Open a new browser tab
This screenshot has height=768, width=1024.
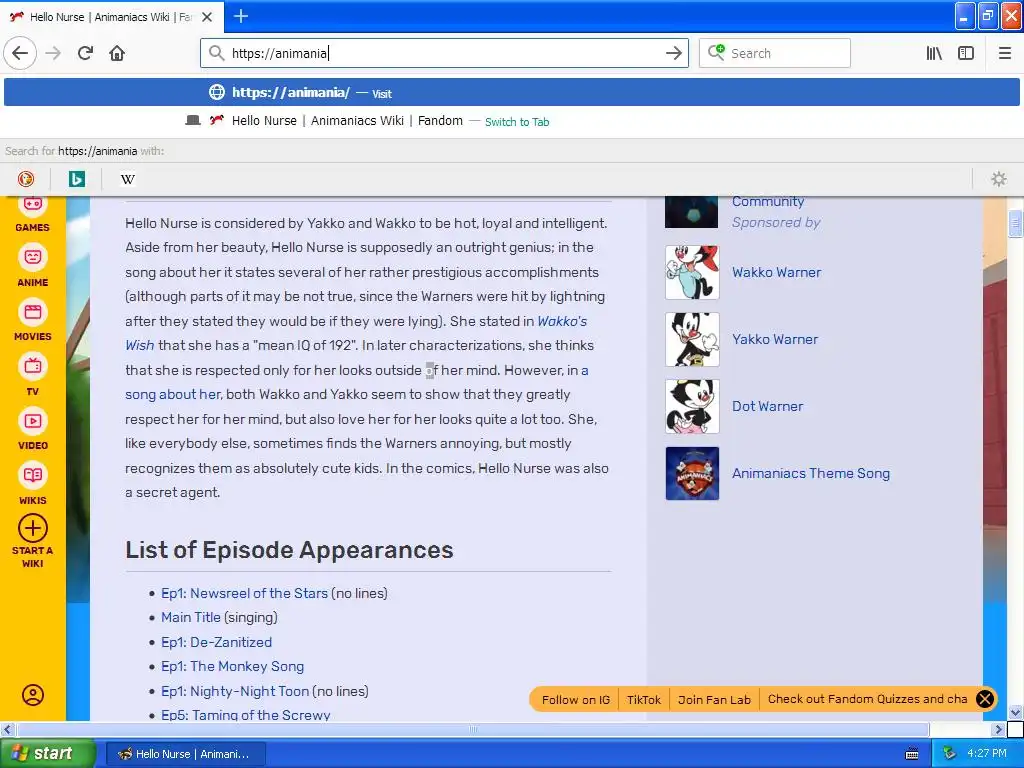[x=241, y=16]
